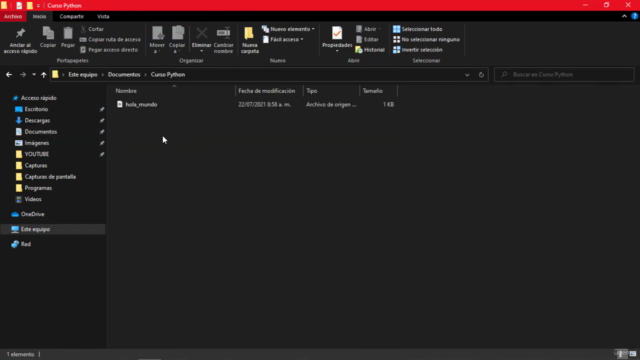Go forward with the right arrow
Viewport: 640px width, 360px height.
[x=23, y=75]
